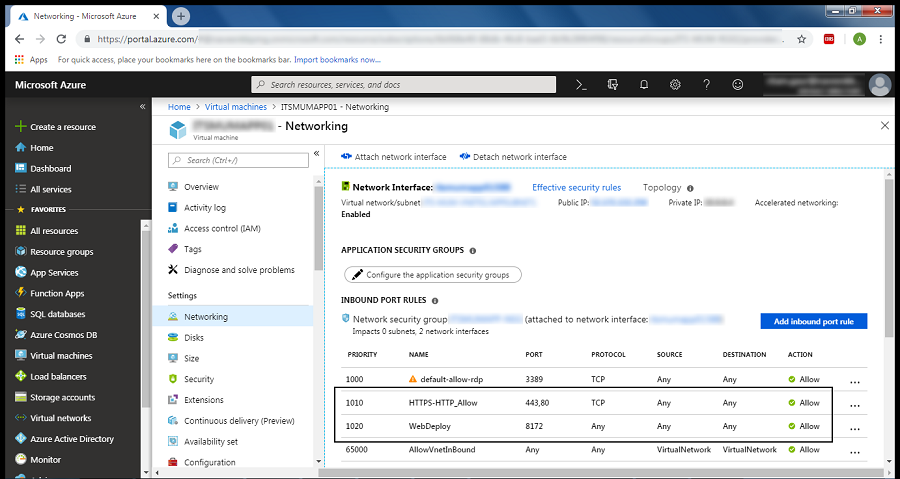Click the Virtual machines sidebar icon
The height and width of the screenshot is (479, 900).
(x=21, y=356)
